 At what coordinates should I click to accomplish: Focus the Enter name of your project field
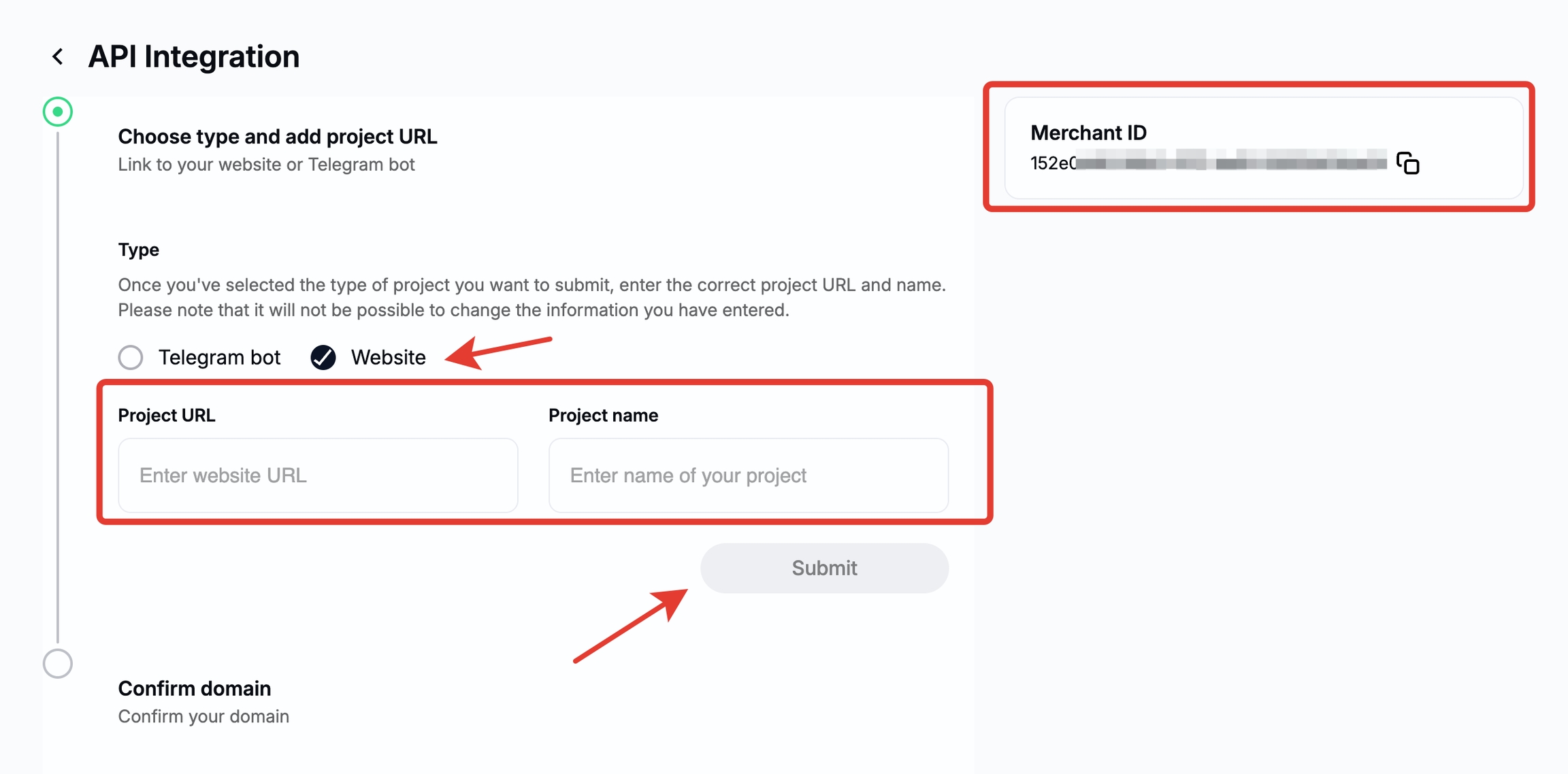748,475
